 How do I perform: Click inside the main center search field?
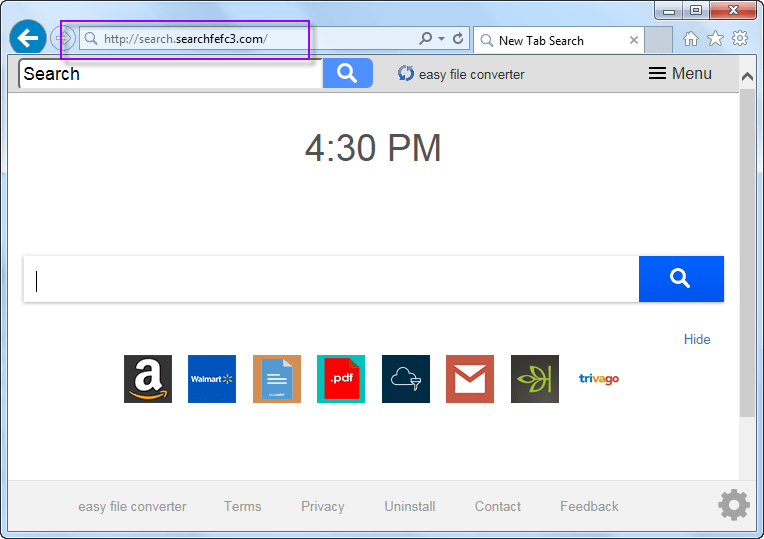pyautogui.click(x=330, y=279)
